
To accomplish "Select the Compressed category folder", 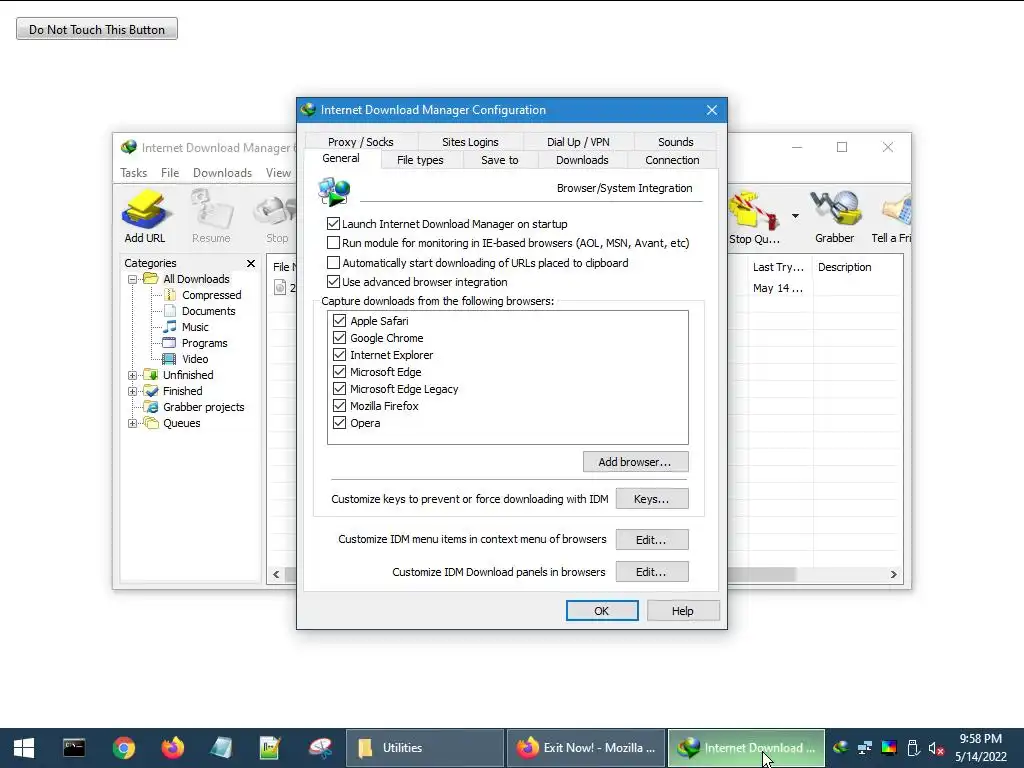I will pyautogui.click(x=211, y=295).
